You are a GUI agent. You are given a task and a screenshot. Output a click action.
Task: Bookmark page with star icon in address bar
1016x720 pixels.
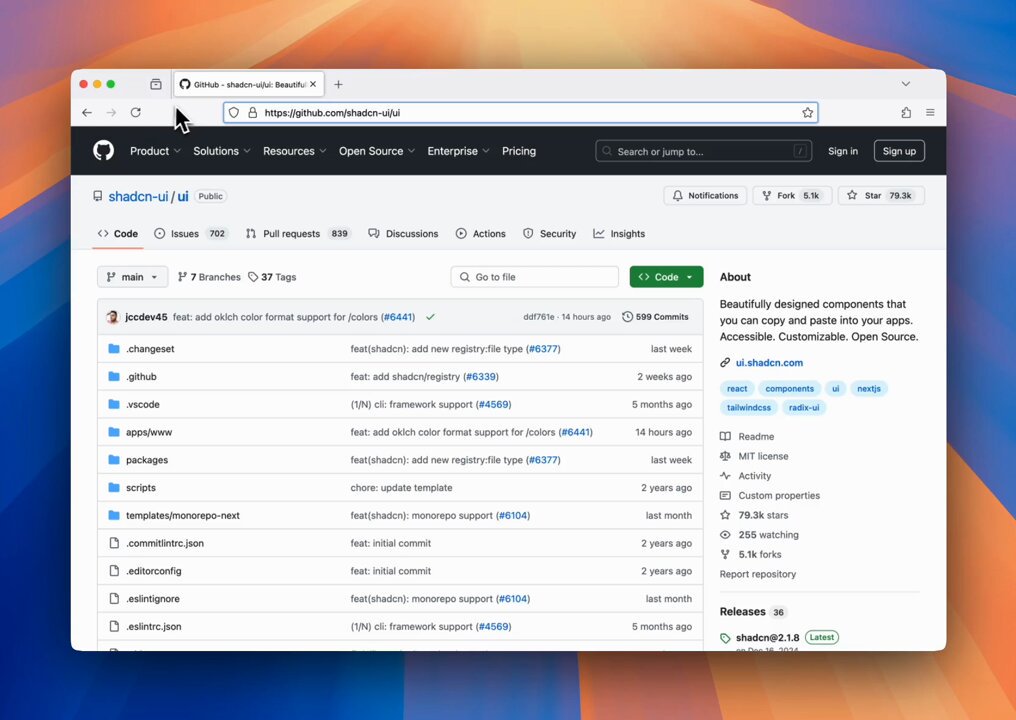coord(807,113)
